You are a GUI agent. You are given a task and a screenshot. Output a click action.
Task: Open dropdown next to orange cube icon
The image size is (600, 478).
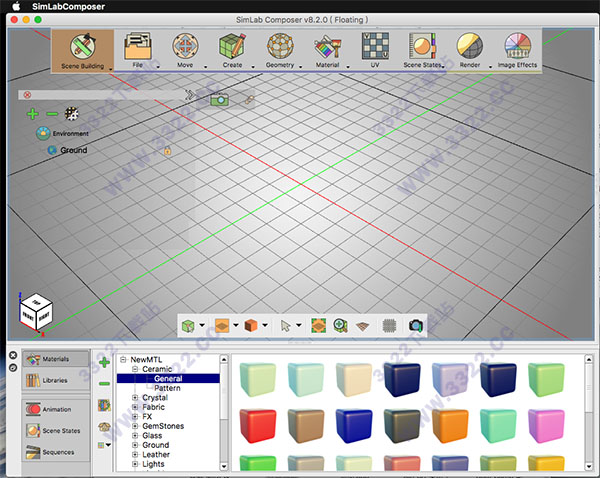265,325
